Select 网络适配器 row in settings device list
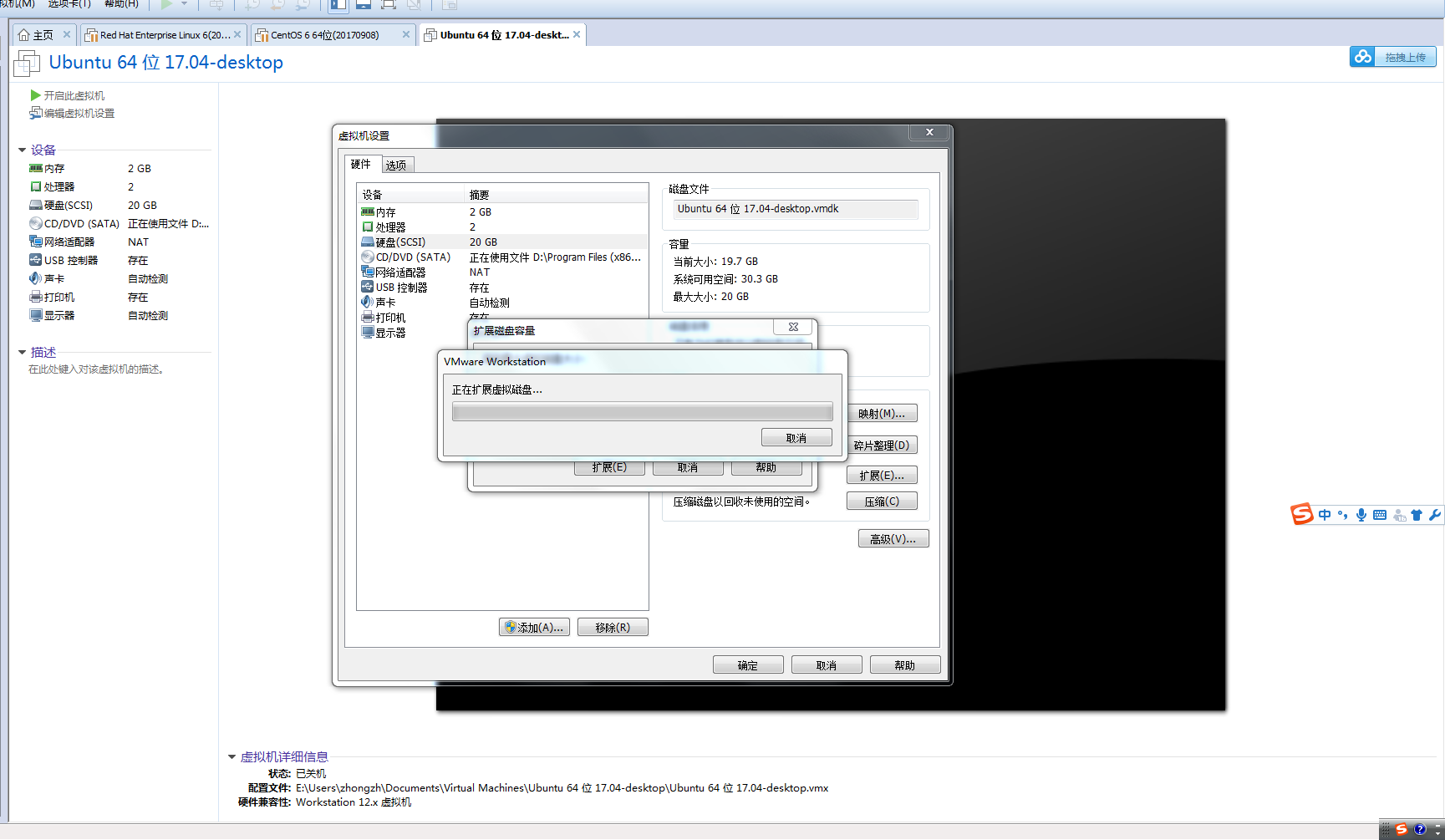 click(x=502, y=272)
